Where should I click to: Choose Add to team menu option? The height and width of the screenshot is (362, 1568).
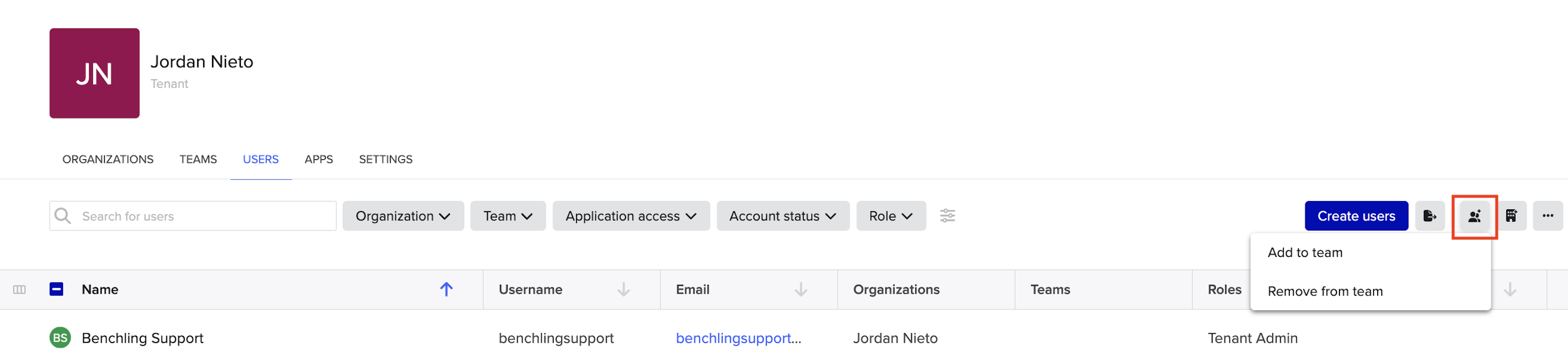click(1370, 252)
